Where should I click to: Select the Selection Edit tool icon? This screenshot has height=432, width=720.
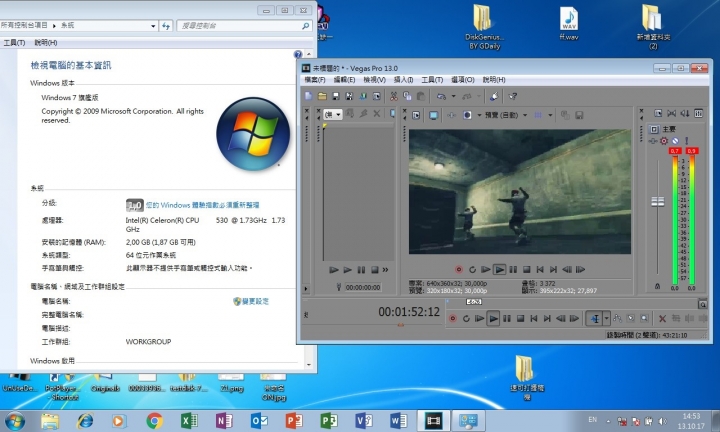pos(631,318)
